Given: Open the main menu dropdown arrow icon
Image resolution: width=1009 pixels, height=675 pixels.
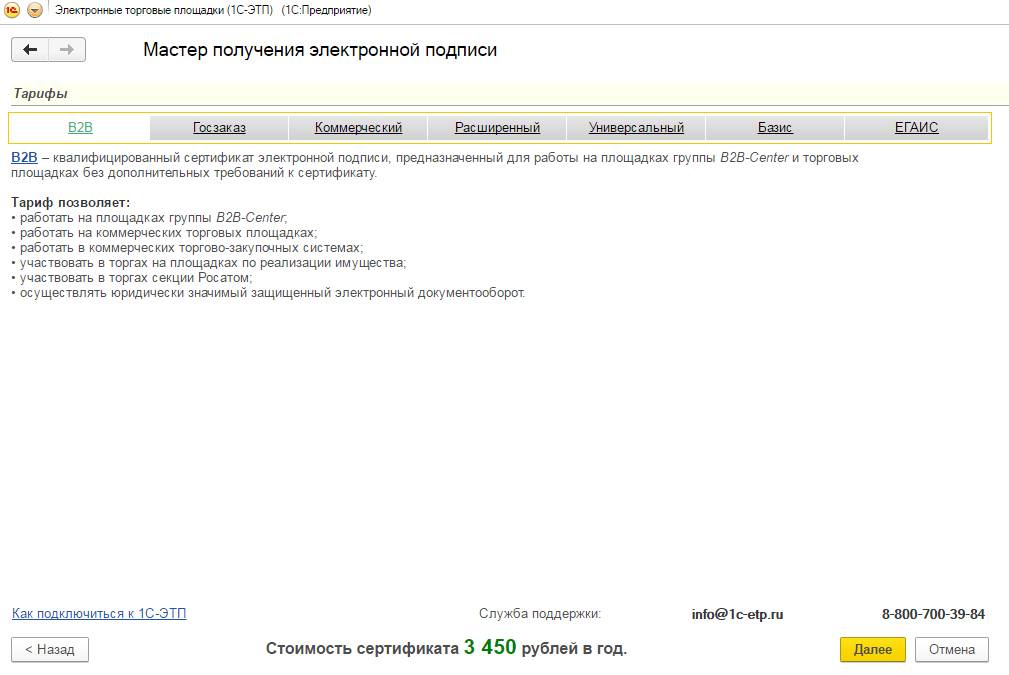Looking at the screenshot, I should (35, 10).
